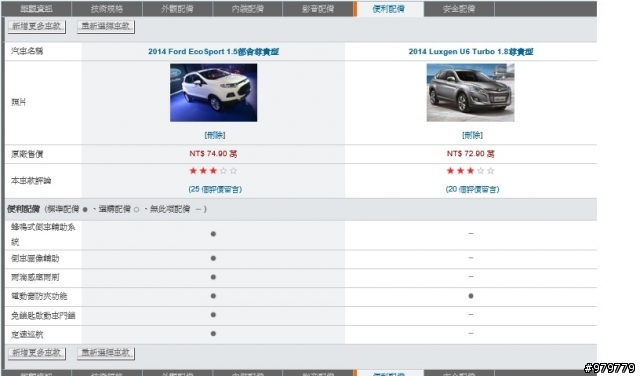This screenshot has width=640, height=376.
Task: Click the 汽車名稱 row label
Action: [x=27, y=51]
